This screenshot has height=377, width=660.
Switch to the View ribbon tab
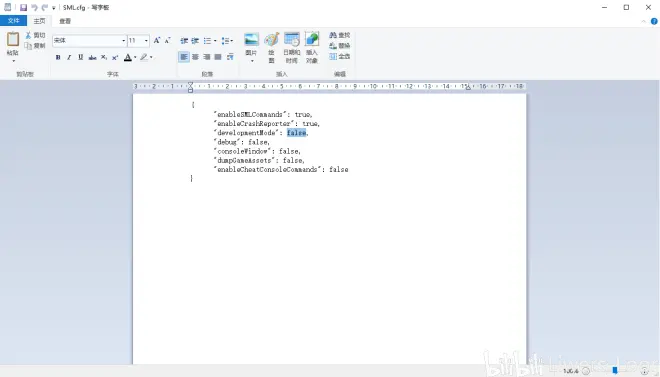(x=65, y=21)
